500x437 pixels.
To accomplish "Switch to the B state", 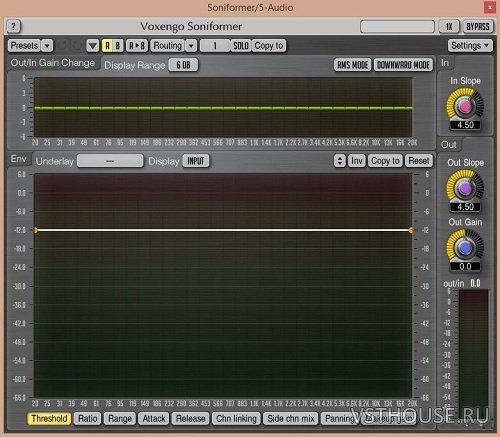I will click(x=117, y=46).
